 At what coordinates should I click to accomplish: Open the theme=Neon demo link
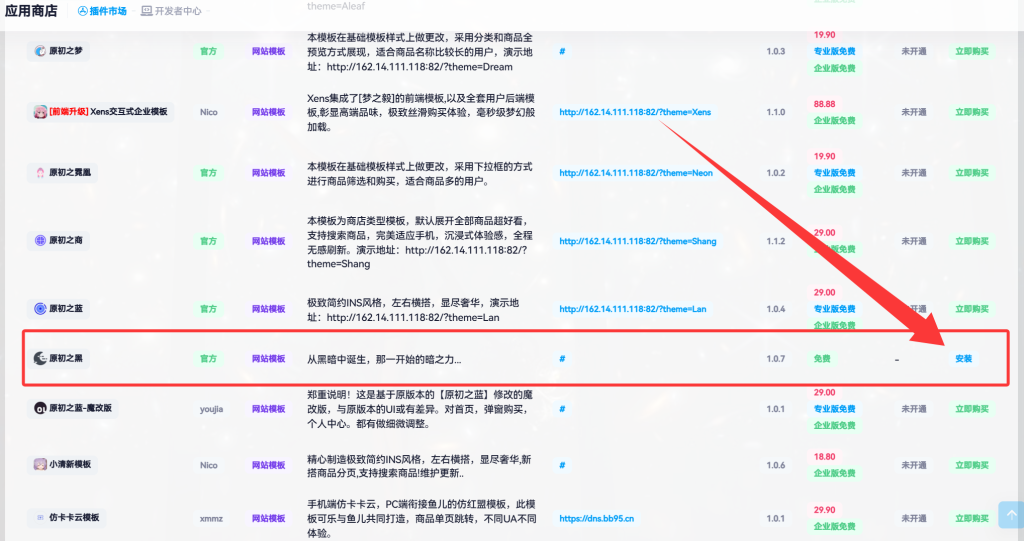coord(635,173)
